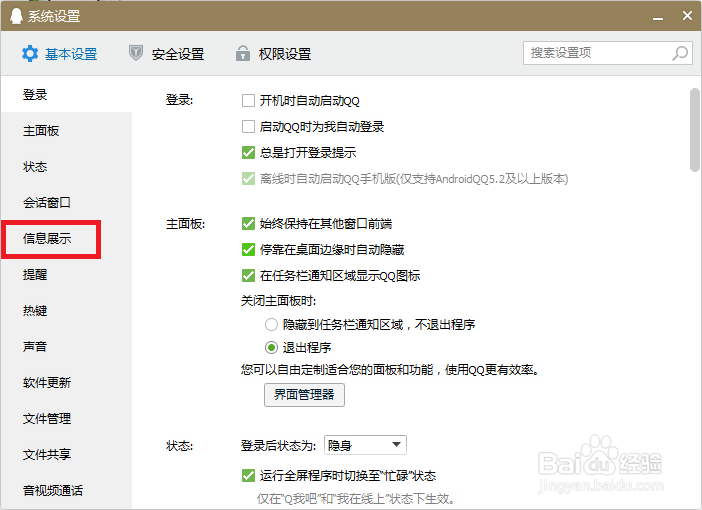Click the shield icon beside 安全设置
Image resolution: width=702 pixels, height=510 pixels.
tap(136, 53)
